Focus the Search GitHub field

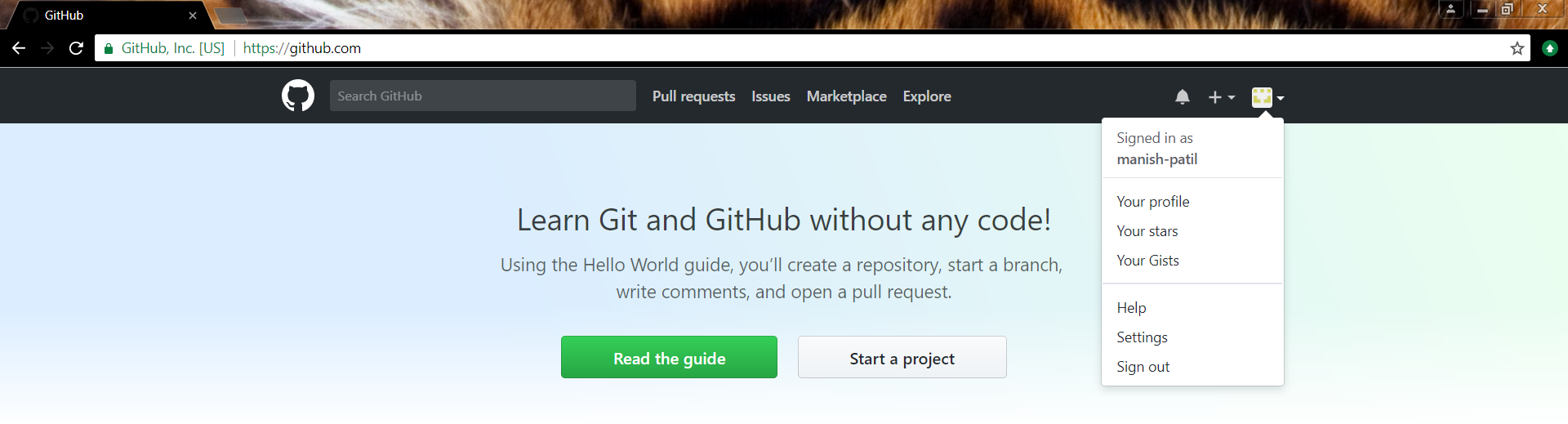pyautogui.click(x=483, y=96)
